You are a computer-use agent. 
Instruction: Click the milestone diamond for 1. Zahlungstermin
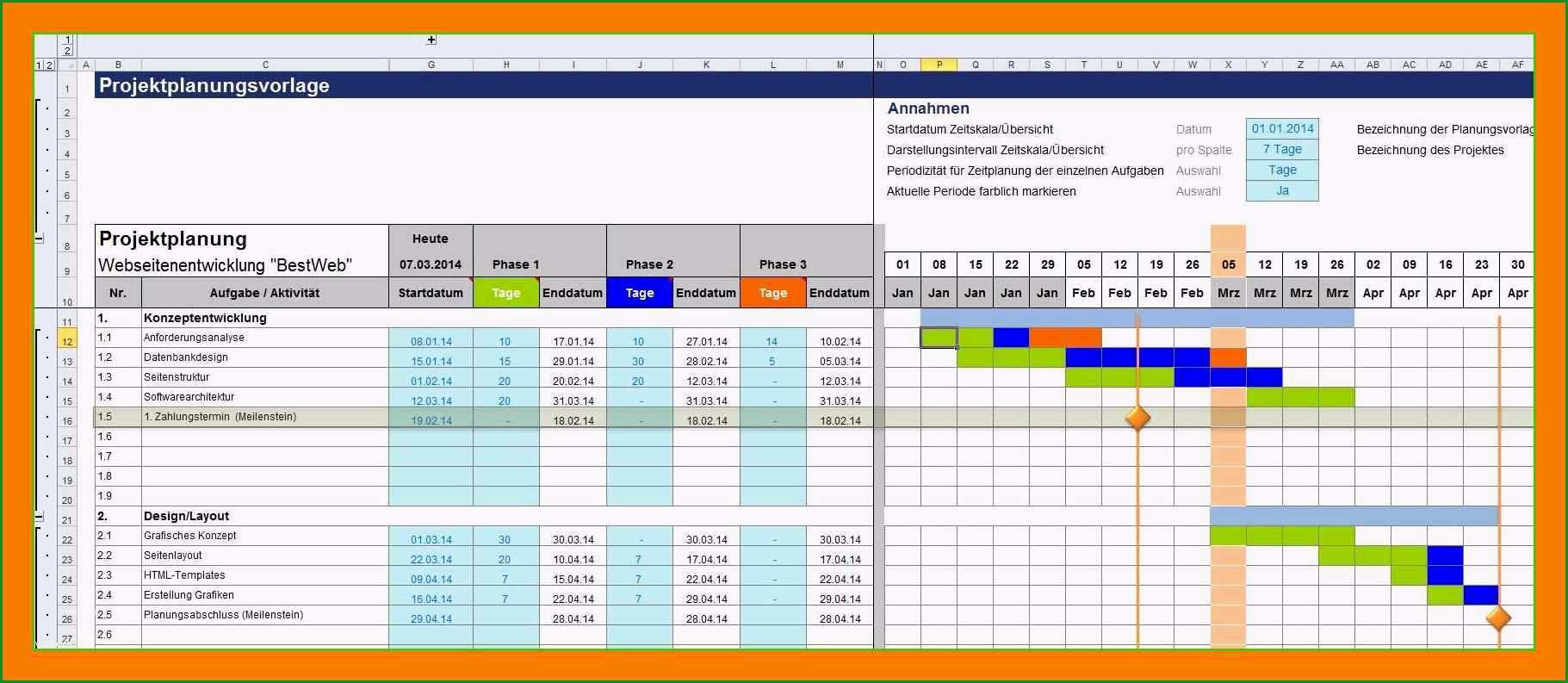(x=1137, y=418)
